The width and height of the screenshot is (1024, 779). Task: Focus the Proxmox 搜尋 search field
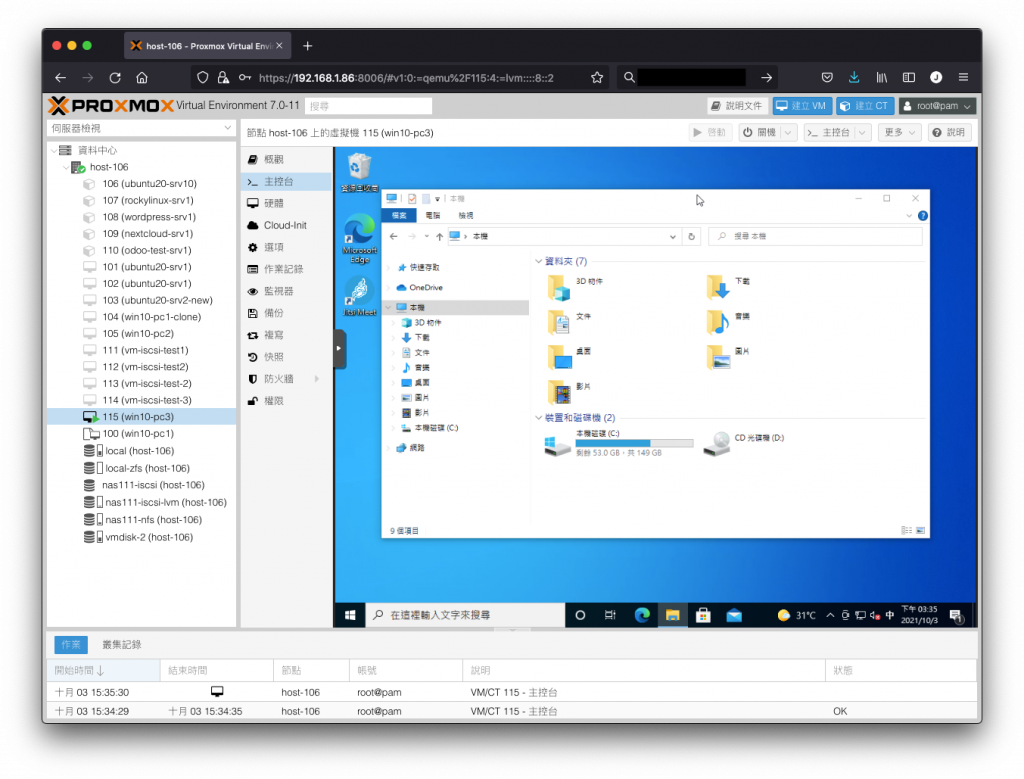[x=368, y=106]
